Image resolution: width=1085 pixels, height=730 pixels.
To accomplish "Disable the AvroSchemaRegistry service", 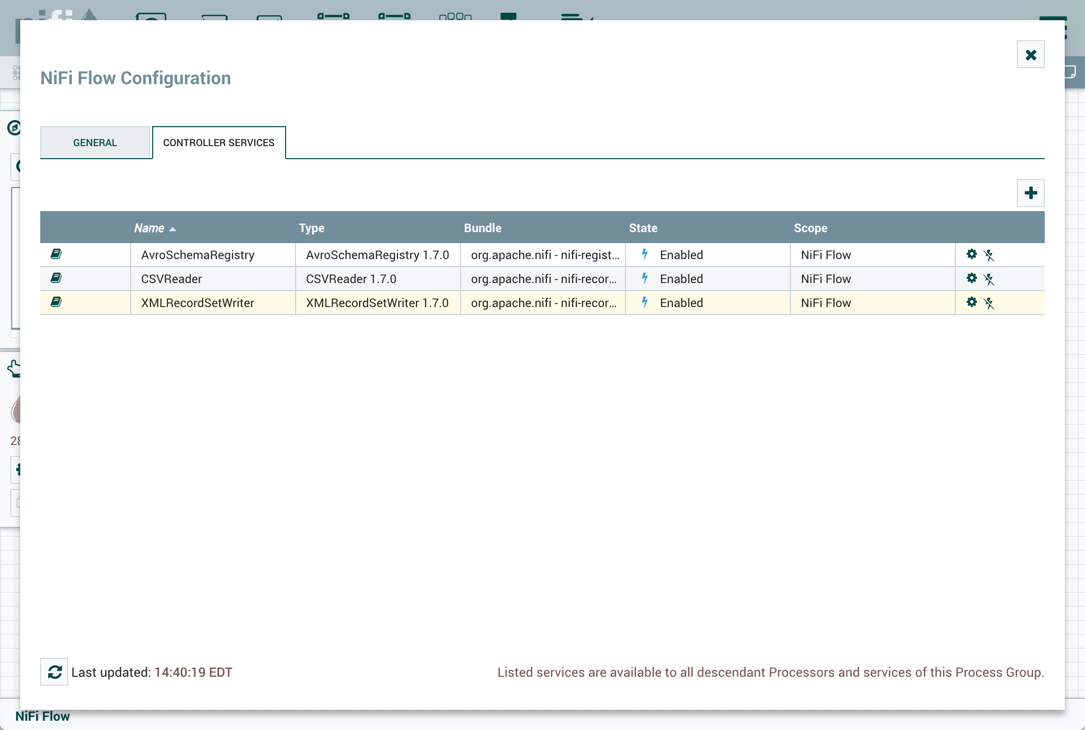I will [988, 254].
